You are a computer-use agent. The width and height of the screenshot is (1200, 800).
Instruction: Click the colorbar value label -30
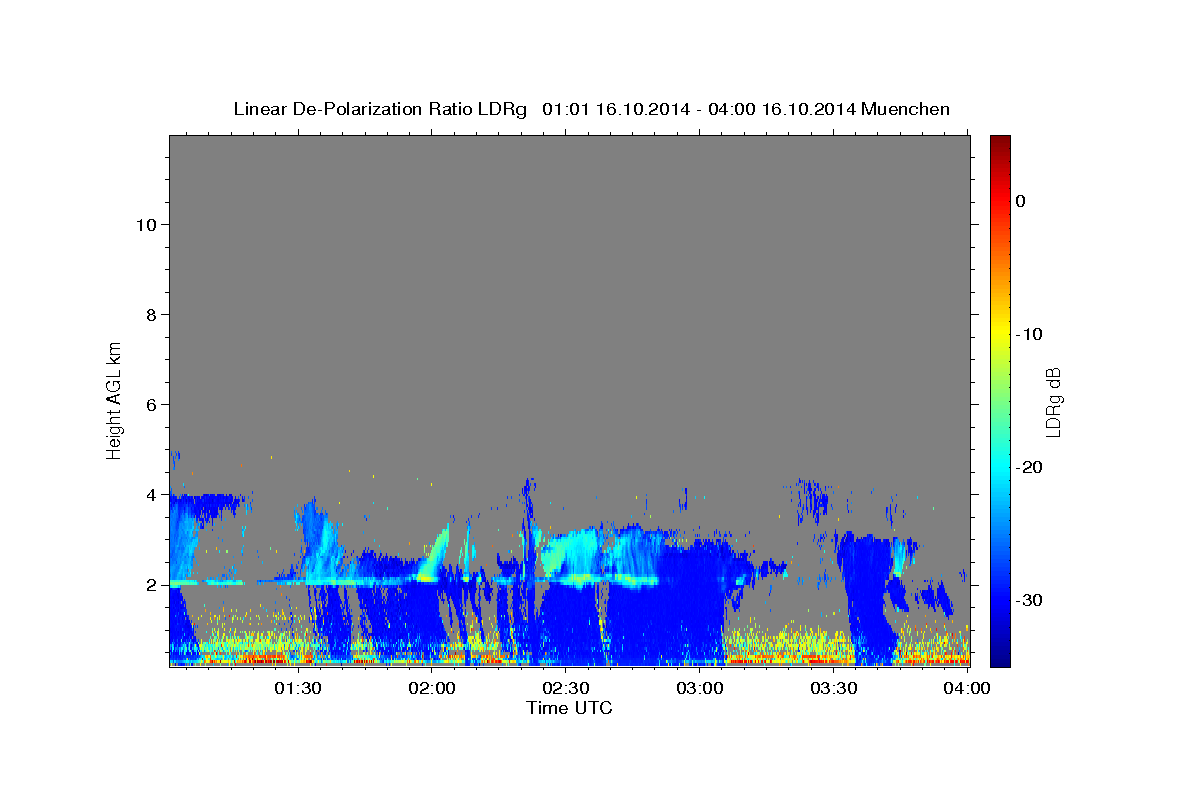(x=1030, y=600)
